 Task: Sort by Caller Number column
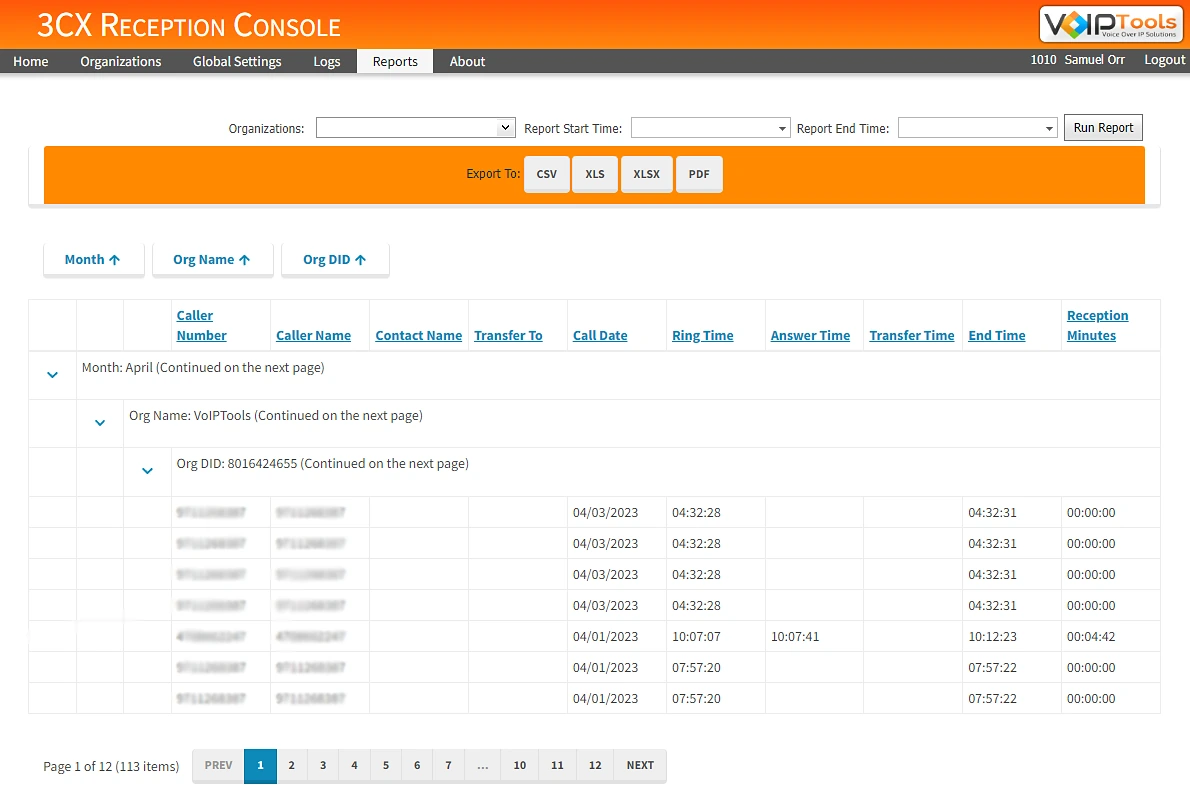coord(201,325)
